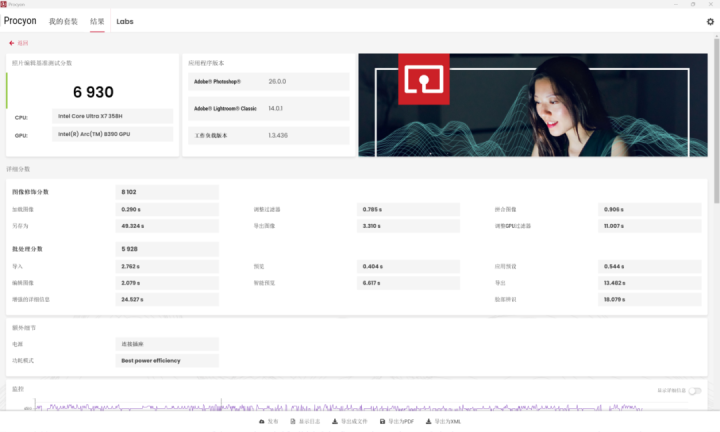Toggle the show details switch in monitoring

click(x=694, y=391)
